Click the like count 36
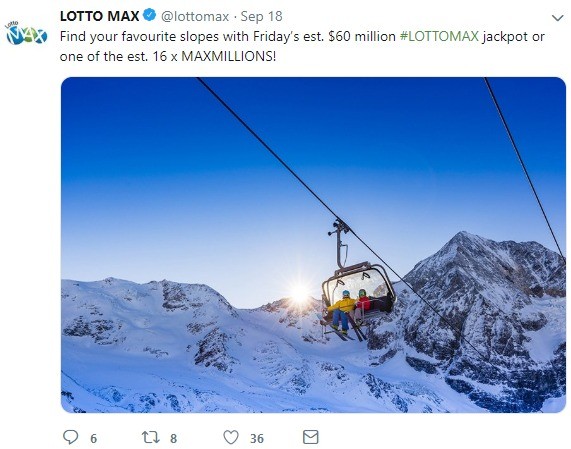The image size is (571, 449). click(257, 438)
